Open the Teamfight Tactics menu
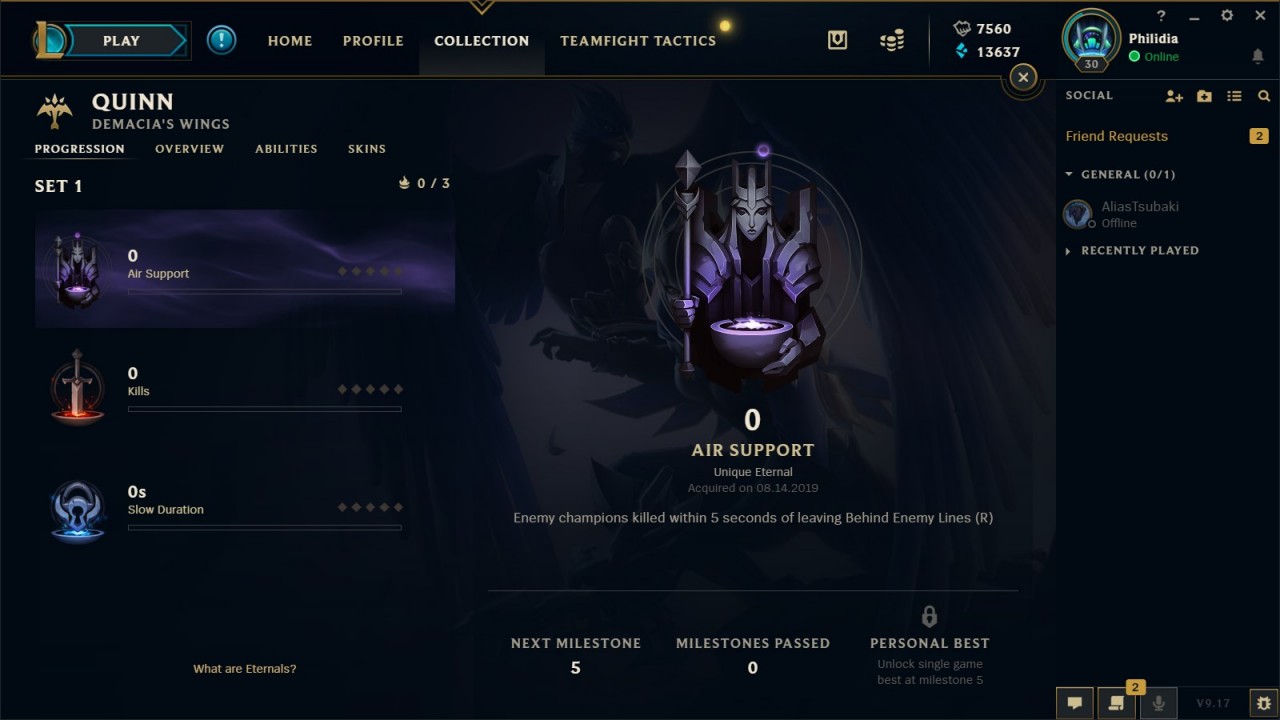 click(638, 41)
